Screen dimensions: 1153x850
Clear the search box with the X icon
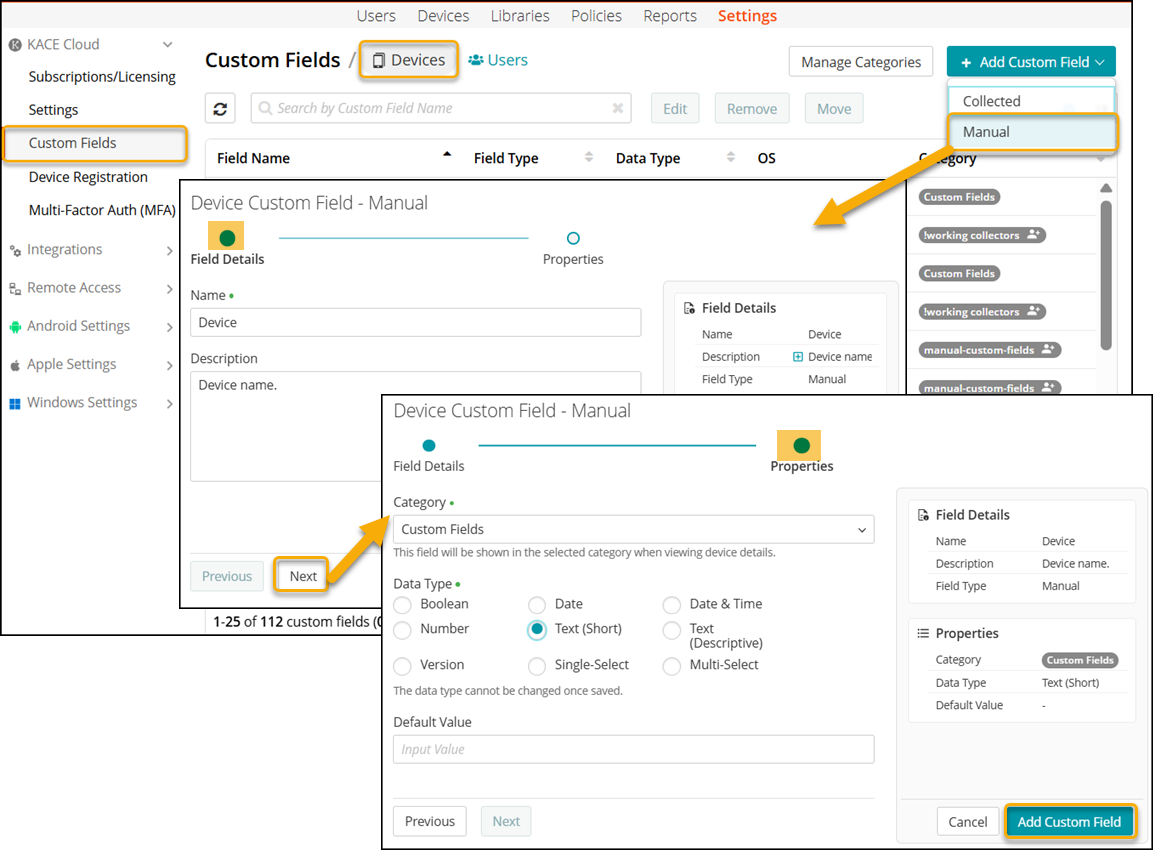click(x=618, y=109)
